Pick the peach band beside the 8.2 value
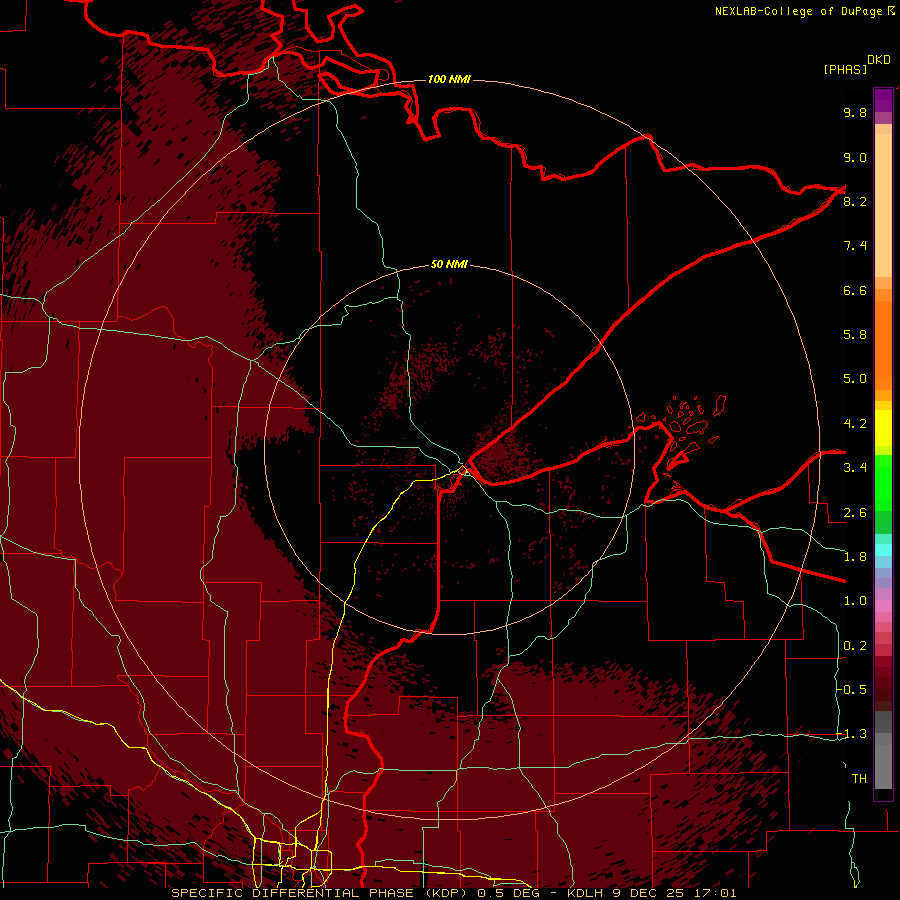900x900 pixels. click(x=883, y=205)
